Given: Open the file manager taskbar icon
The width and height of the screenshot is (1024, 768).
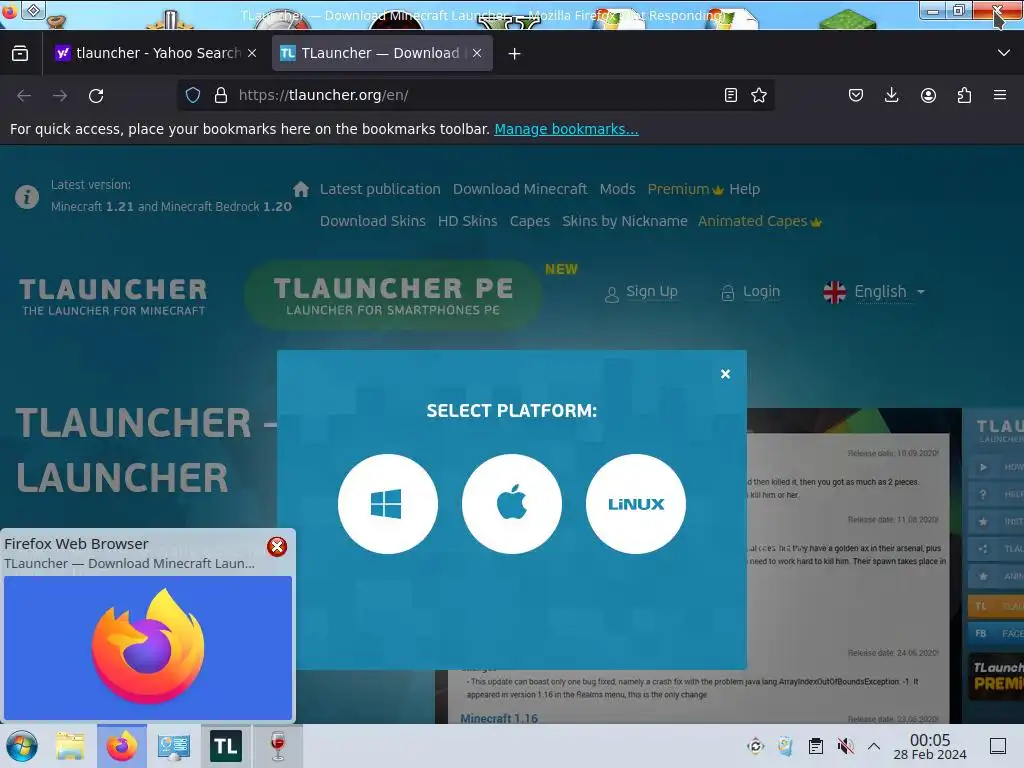Looking at the screenshot, I should click(70, 746).
